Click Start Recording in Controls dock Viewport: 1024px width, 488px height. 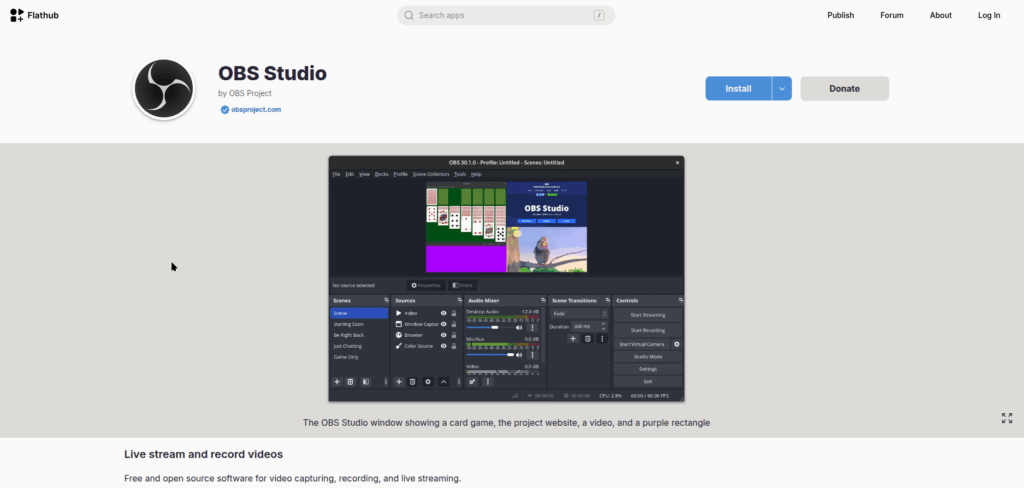648,330
